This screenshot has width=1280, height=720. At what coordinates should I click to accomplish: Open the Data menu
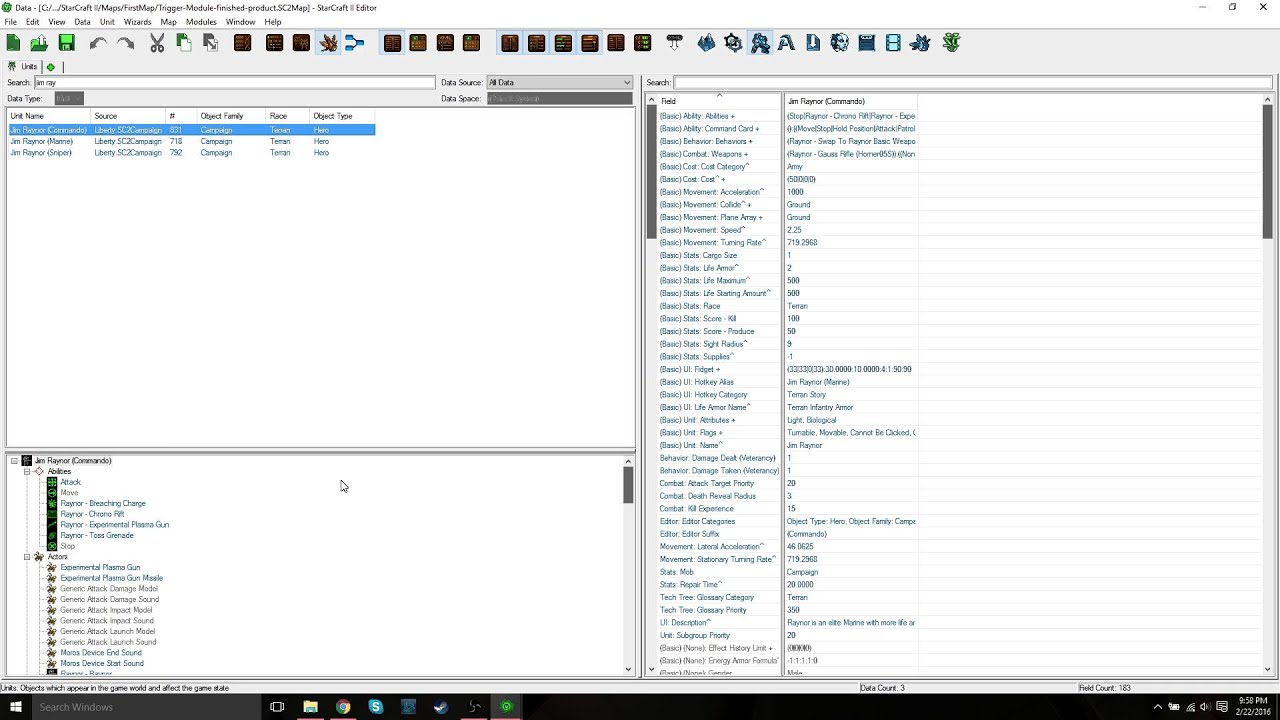pyautogui.click(x=82, y=22)
